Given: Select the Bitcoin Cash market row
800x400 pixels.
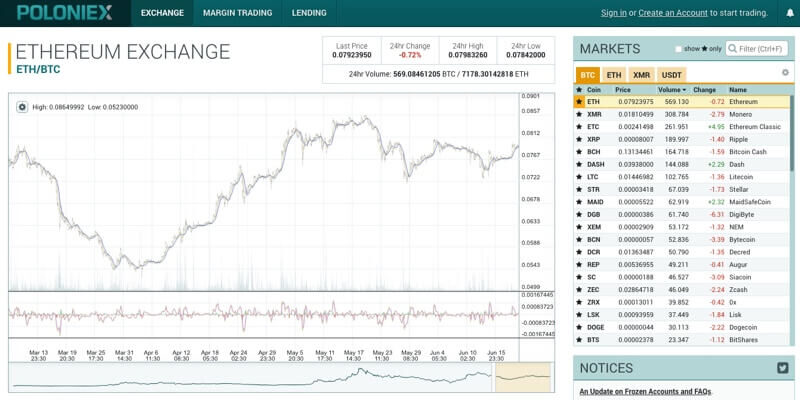Looking at the screenshot, I should tap(683, 152).
